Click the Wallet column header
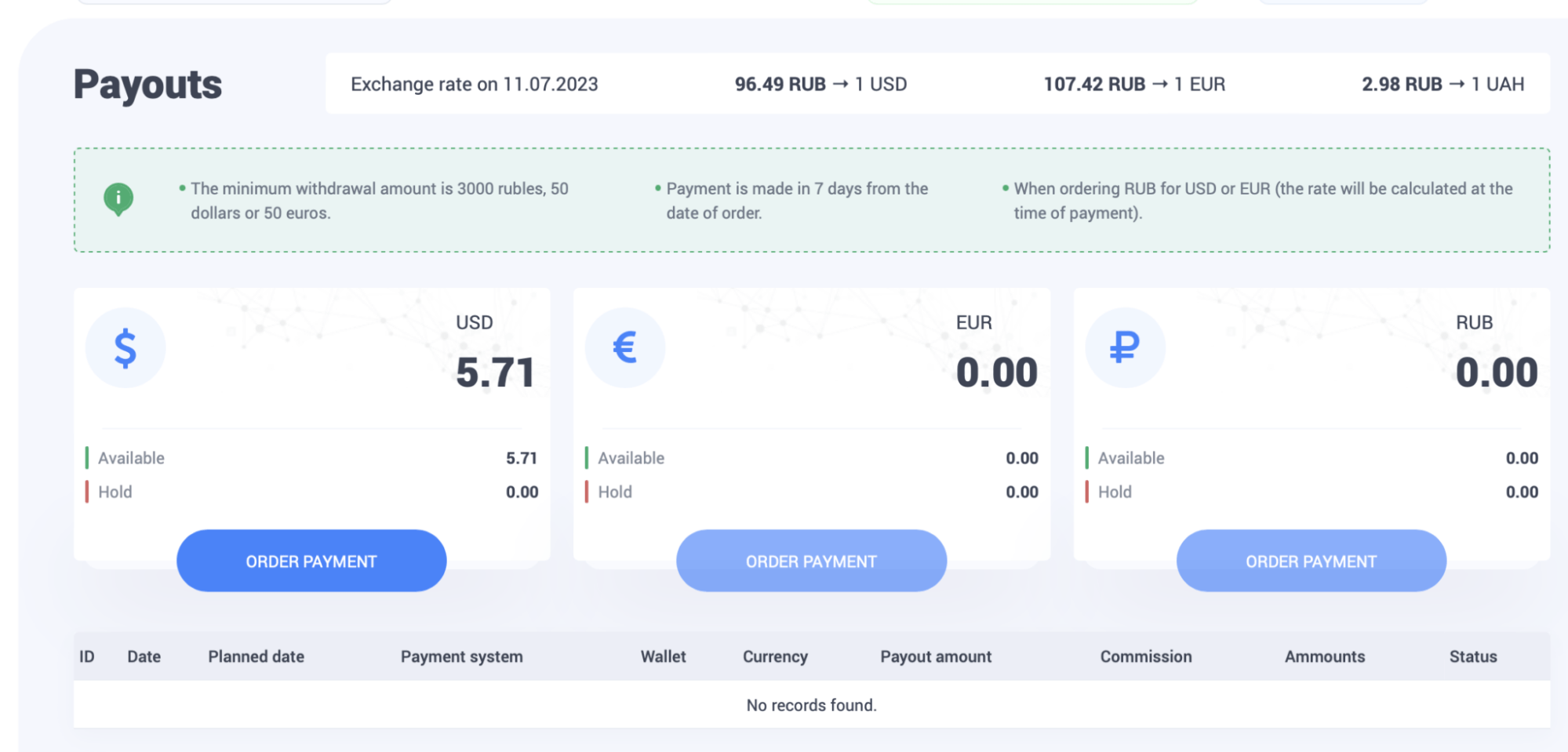The height and width of the screenshot is (752, 1568). pyautogui.click(x=663, y=657)
